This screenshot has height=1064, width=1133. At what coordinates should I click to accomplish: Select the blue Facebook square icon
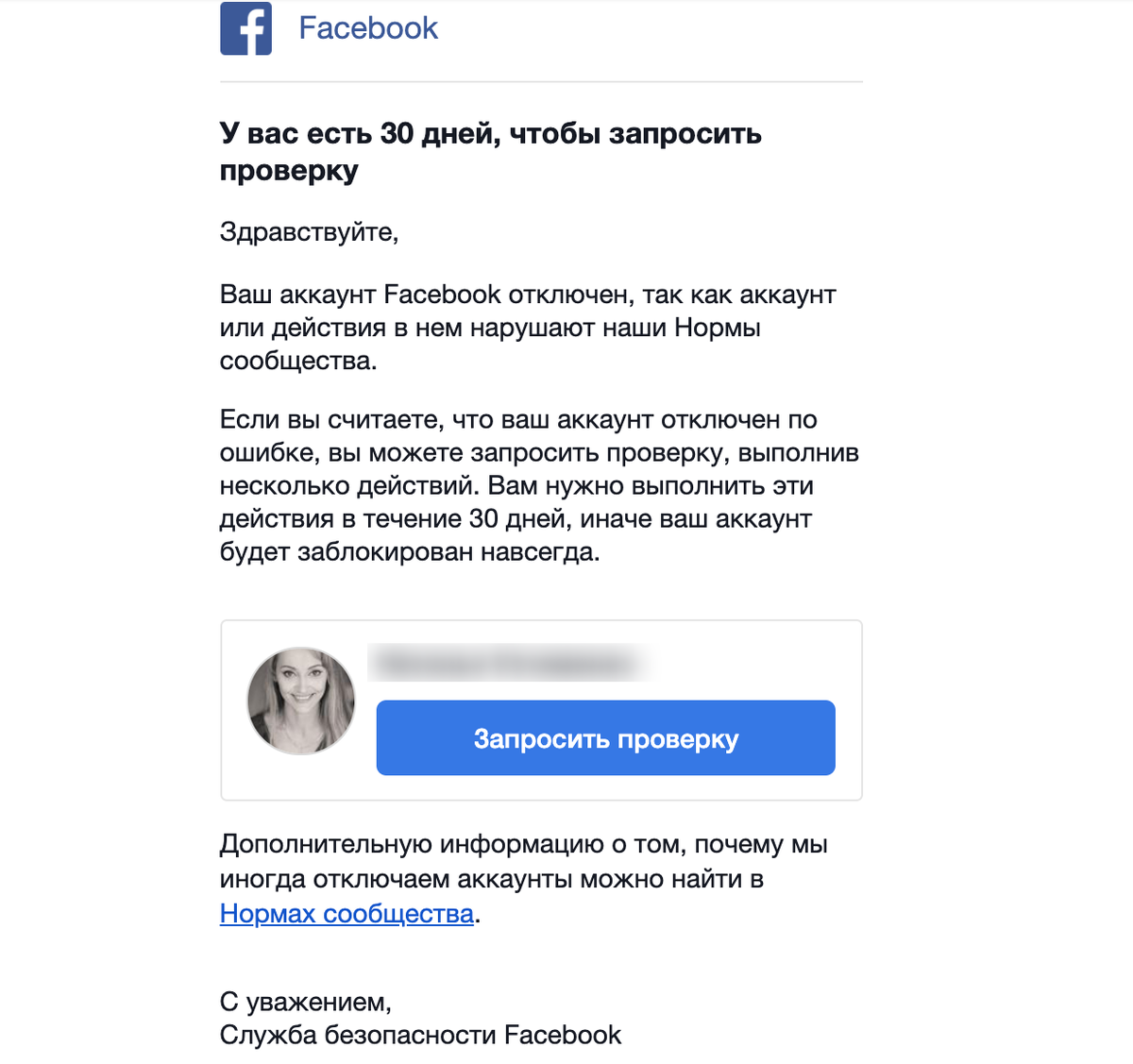pyautogui.click(x=245, y=28)
